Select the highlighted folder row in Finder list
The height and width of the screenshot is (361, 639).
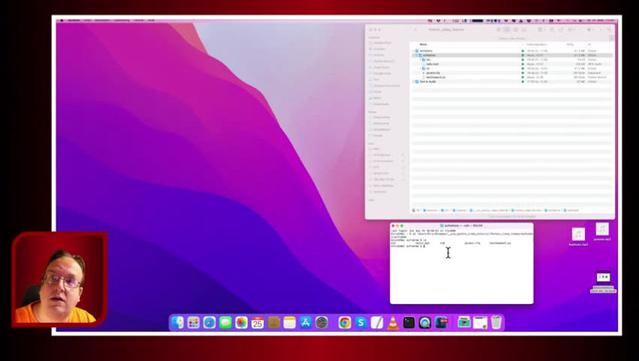pyautogui.click(x=513, y=55)
